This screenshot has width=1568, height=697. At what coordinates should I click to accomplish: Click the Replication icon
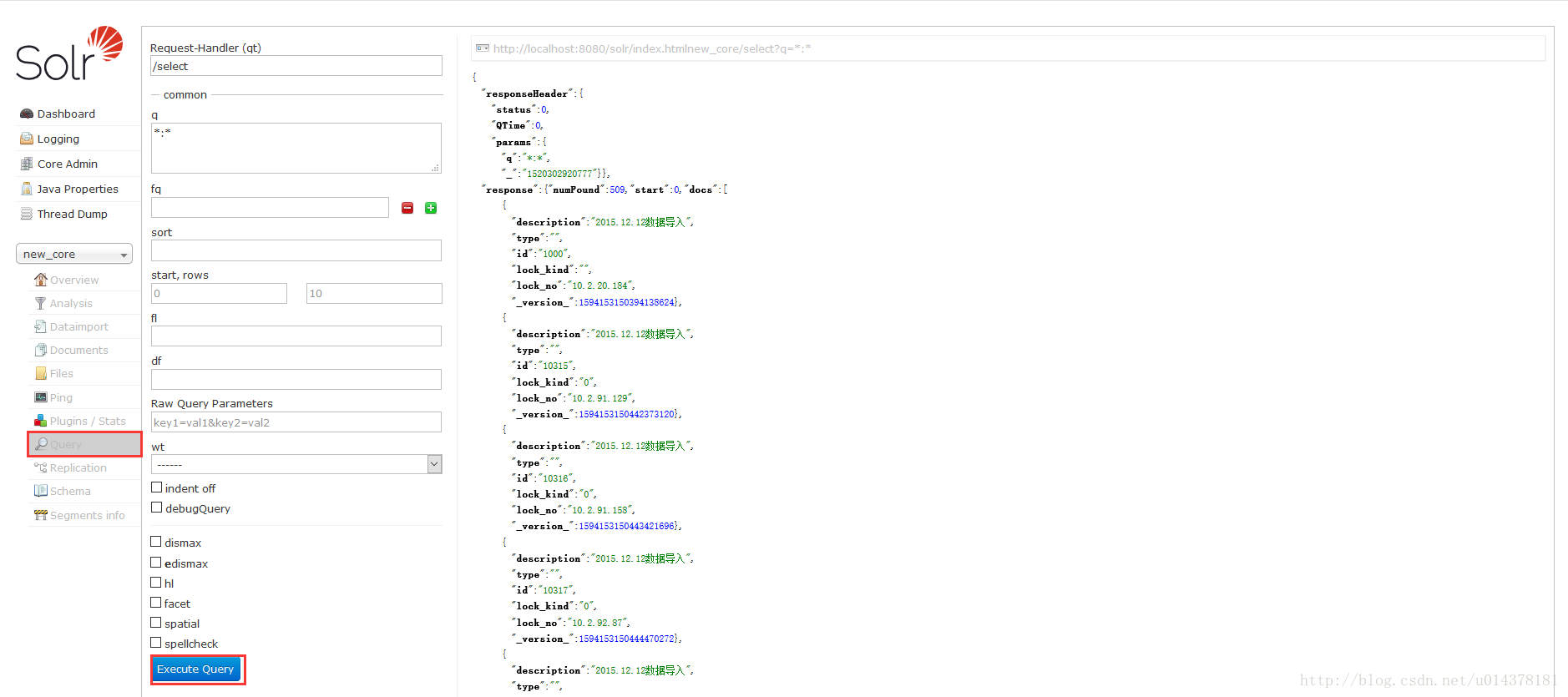40,467
